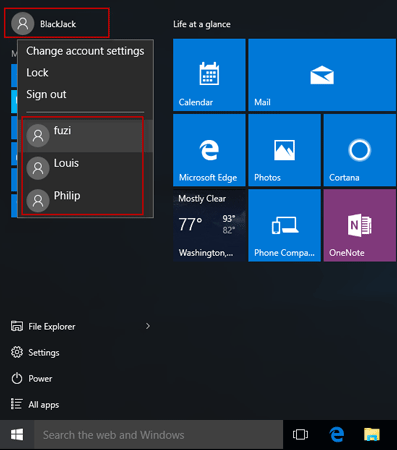This screenshot has height=450, width=397.
Task: Click the BlackJack user account avatar
Action: (23, 24)
